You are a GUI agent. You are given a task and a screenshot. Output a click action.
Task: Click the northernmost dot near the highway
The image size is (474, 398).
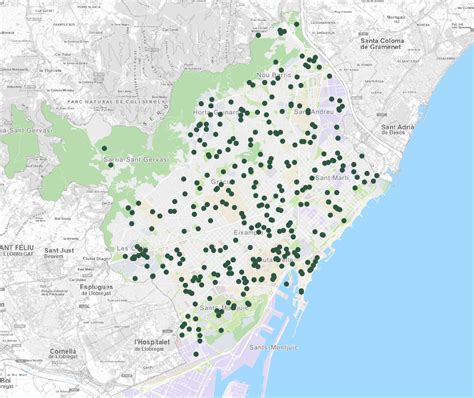pos(296,24)
